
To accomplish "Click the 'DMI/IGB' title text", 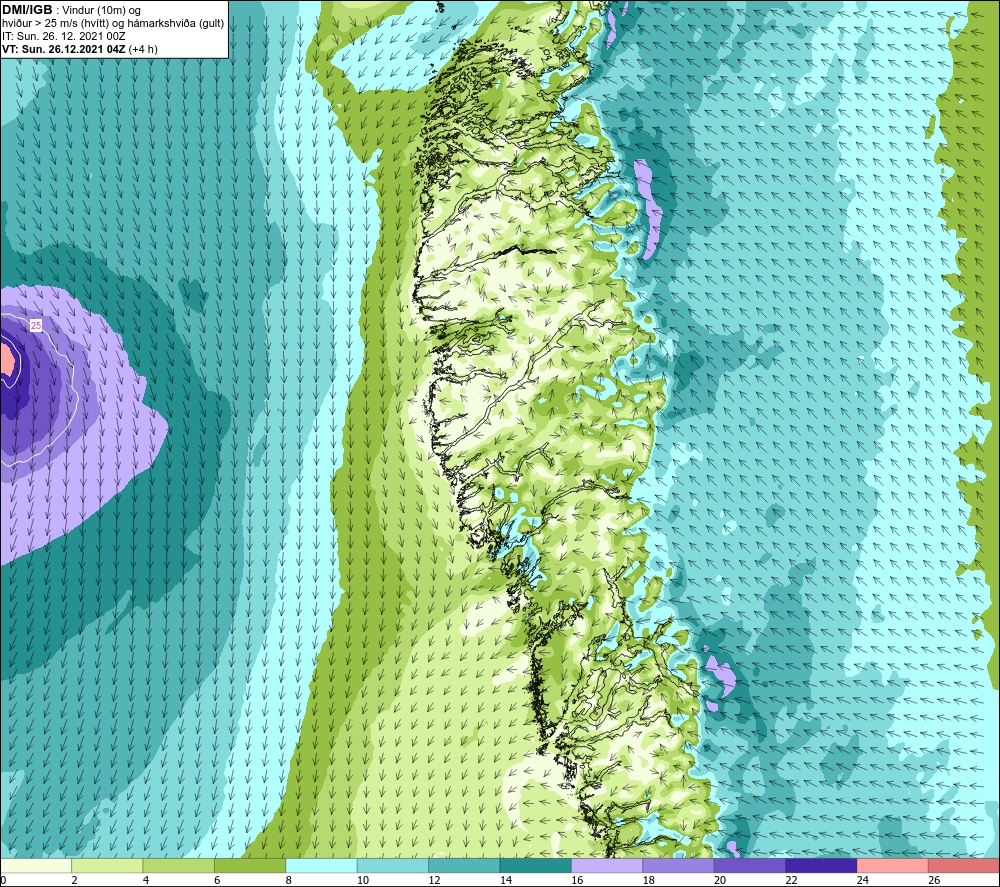I will pos(27,10).
